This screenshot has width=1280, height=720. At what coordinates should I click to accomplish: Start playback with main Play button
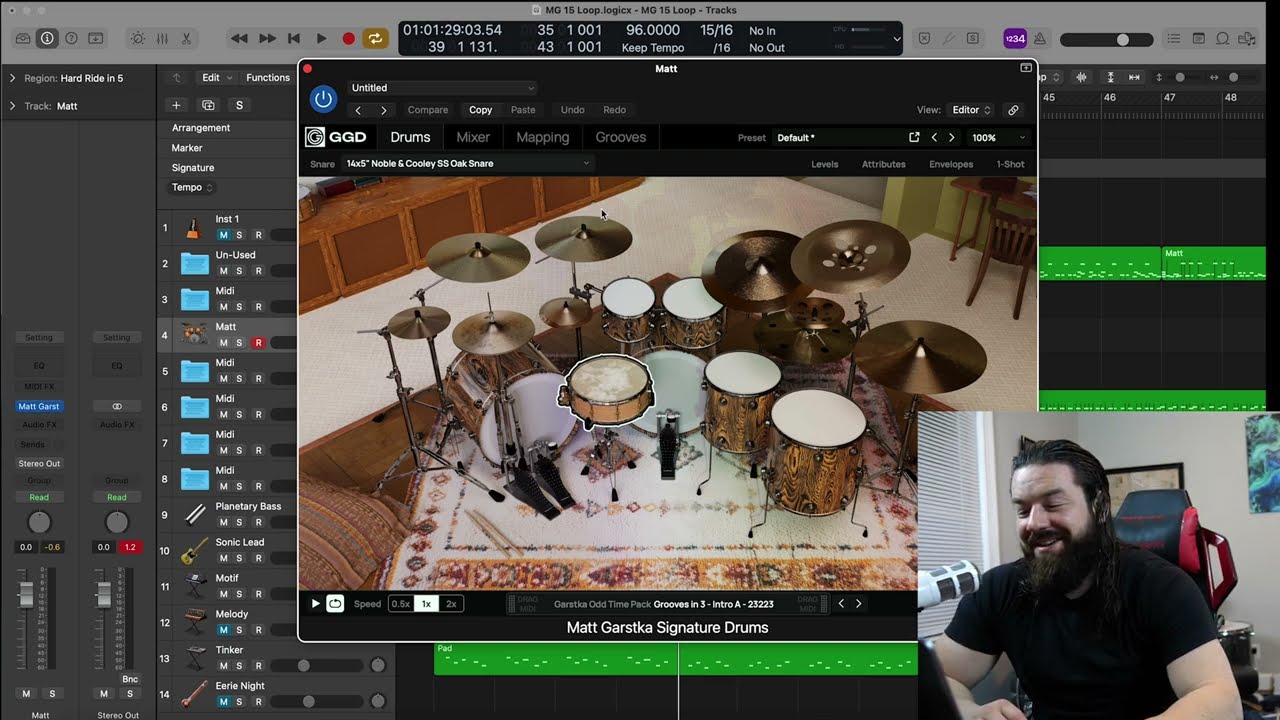click(x=321, y=38)
